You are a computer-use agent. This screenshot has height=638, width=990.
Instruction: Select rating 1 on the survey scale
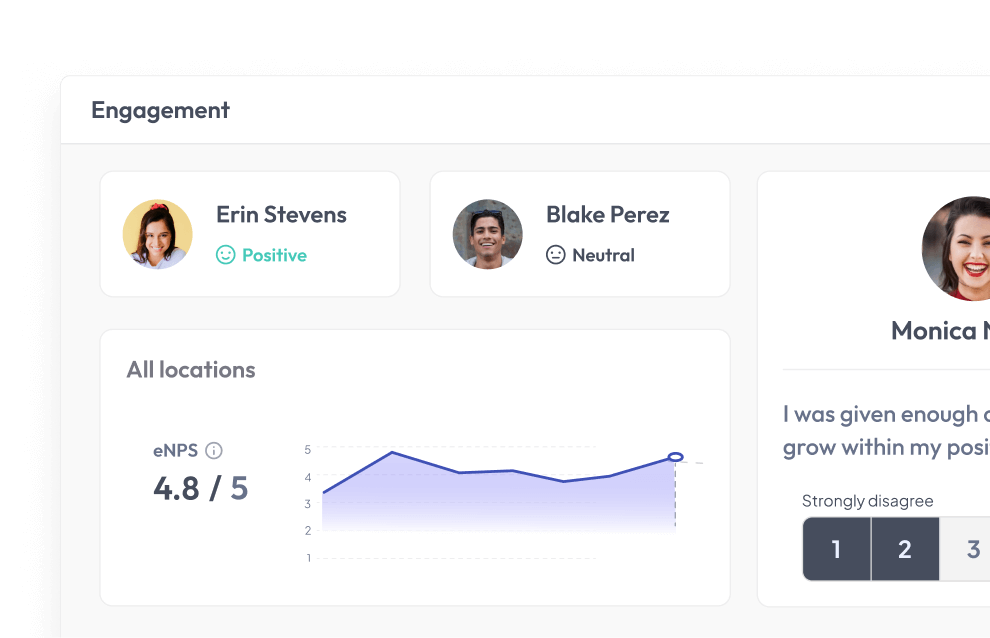837,549
